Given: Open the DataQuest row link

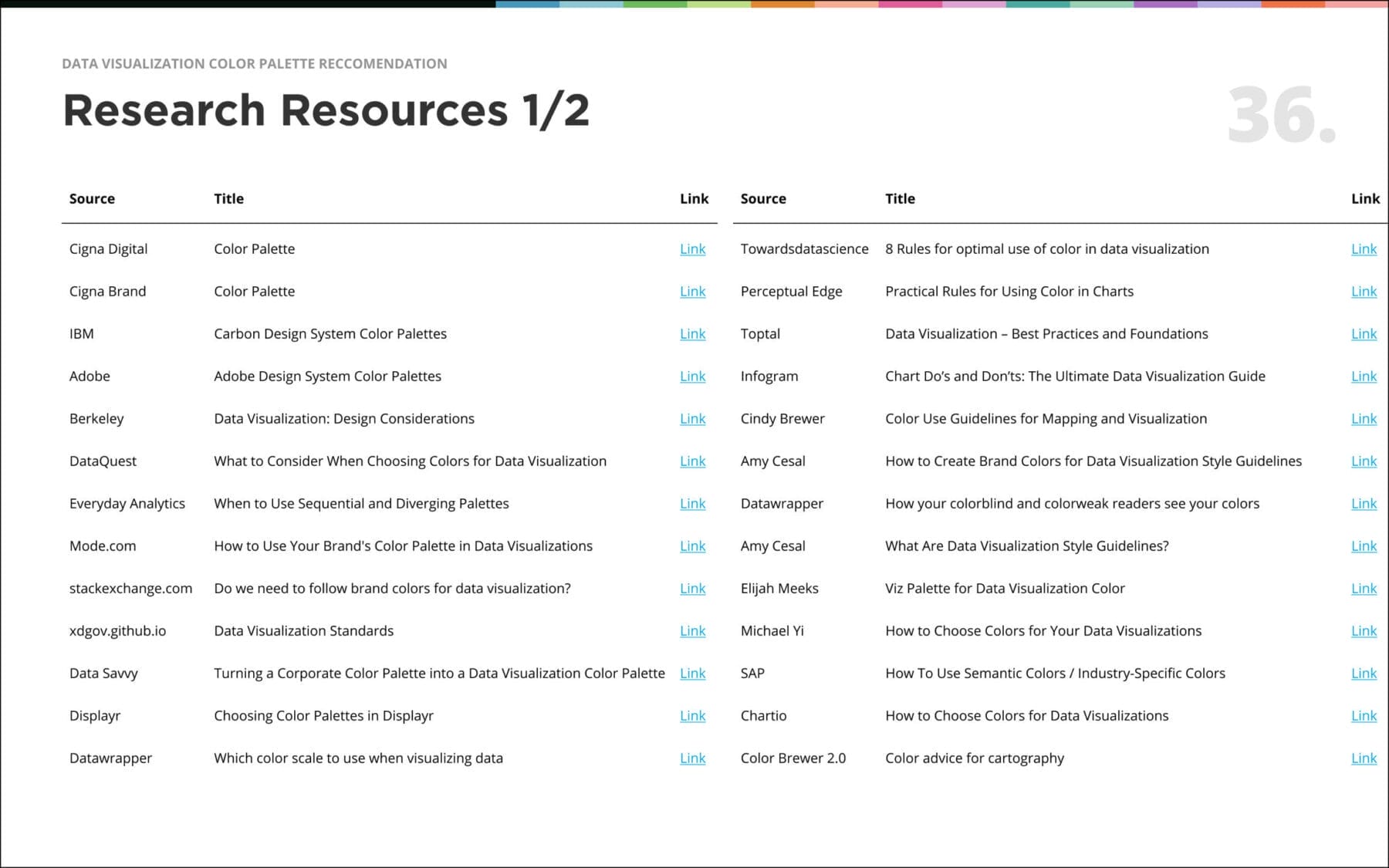Looking at the screenshot, I should click(692, 461).
